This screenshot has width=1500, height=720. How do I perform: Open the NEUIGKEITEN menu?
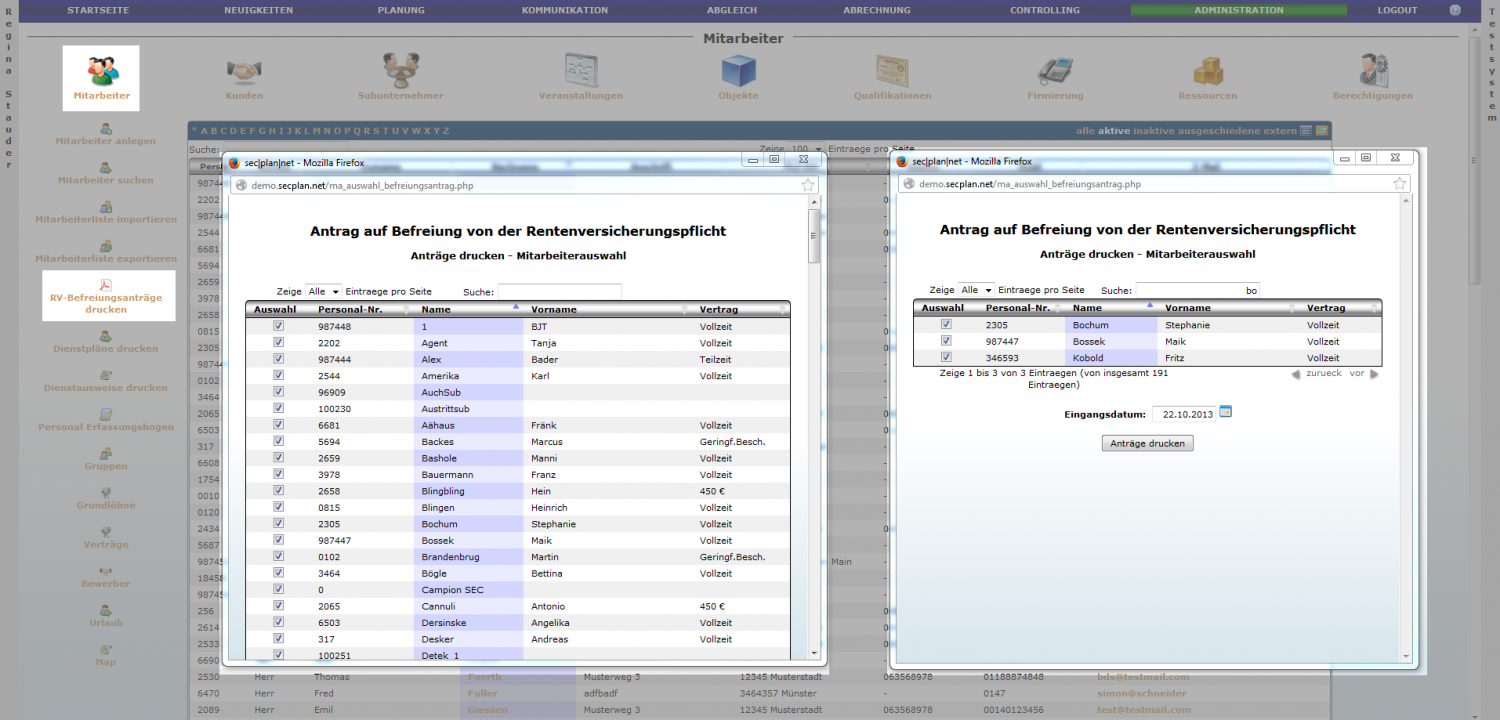tap(258, 10)
